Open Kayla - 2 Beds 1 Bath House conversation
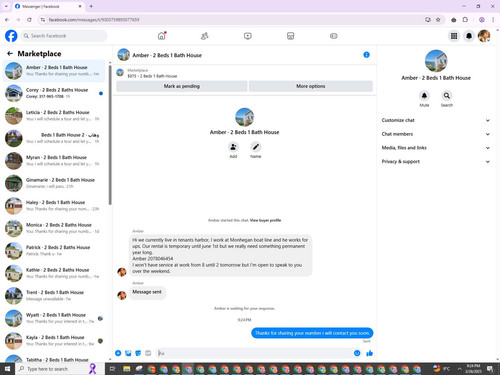This screenshot has width=500, height=375. (54, 341)
